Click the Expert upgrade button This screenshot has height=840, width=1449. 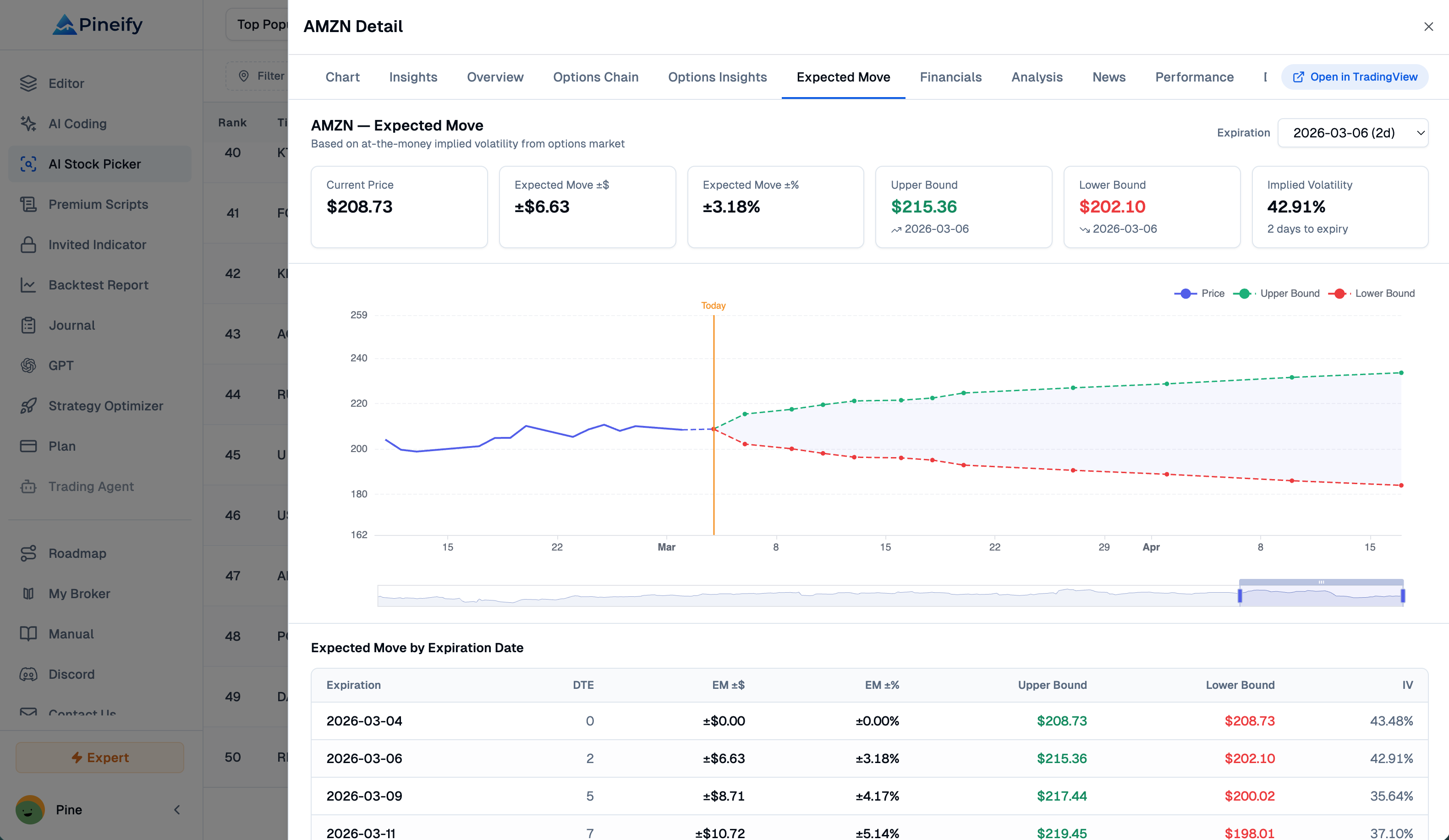coord(99,757)
